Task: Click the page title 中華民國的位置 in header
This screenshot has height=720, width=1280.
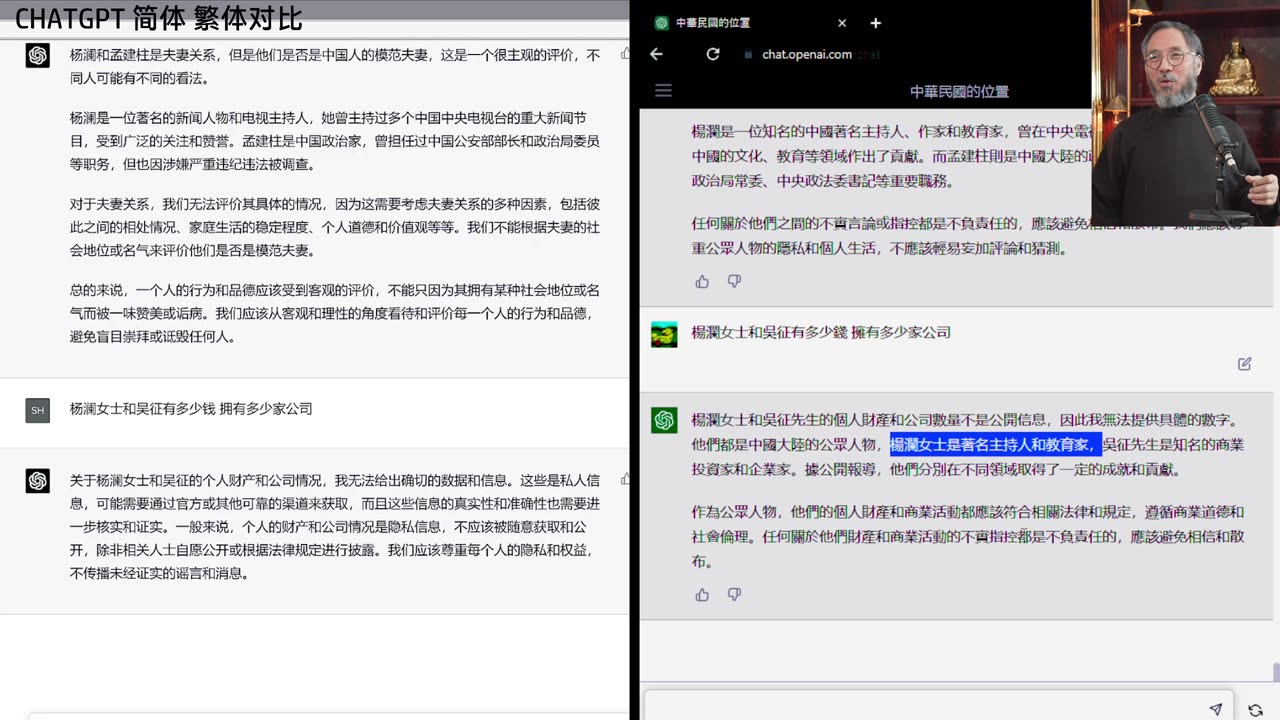Action: point(959,91)
